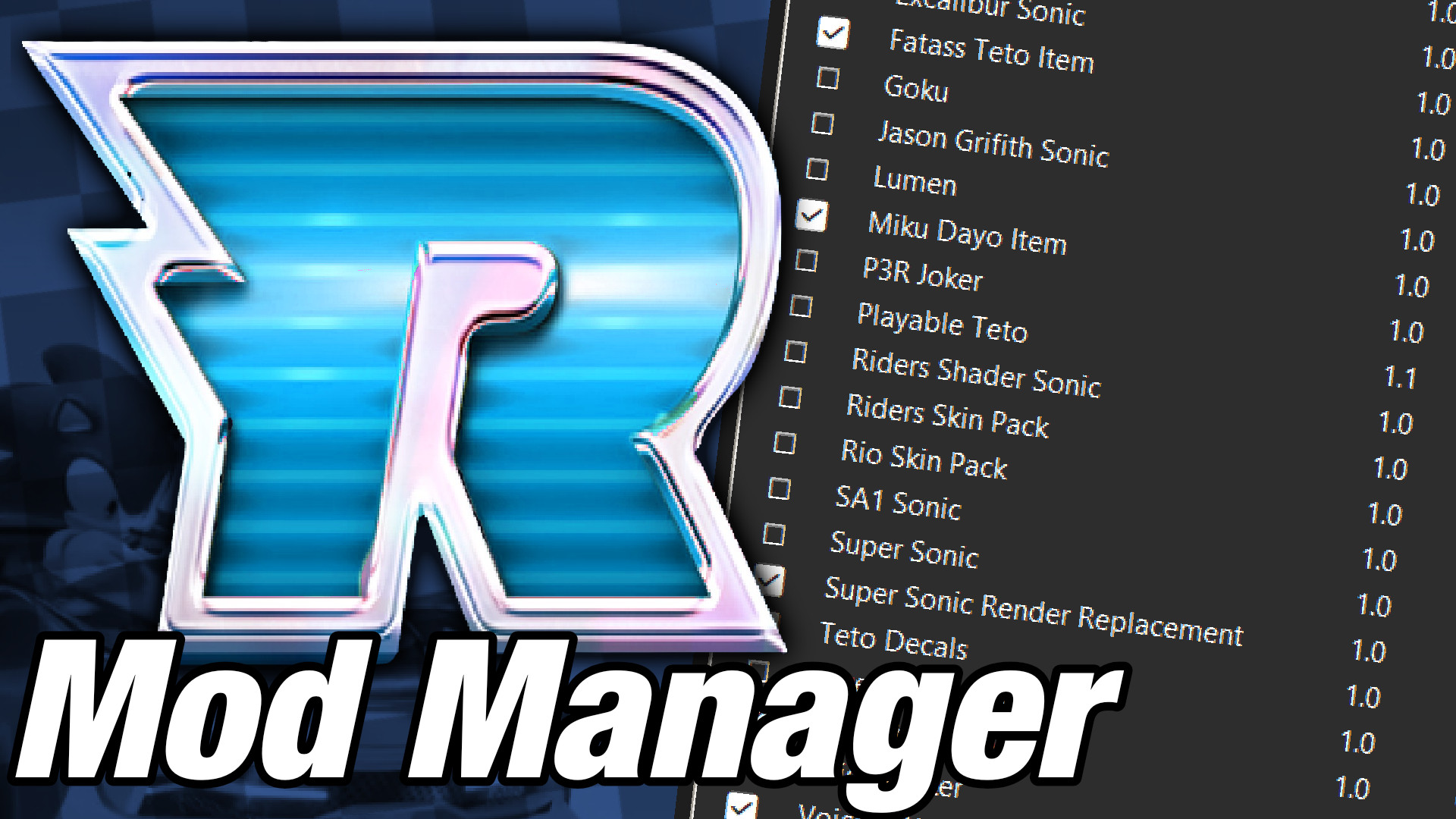This screenshot has width=1456, height=819.
Task: Select the Teto Decals mod row
Action: click(x=893, y=641)
